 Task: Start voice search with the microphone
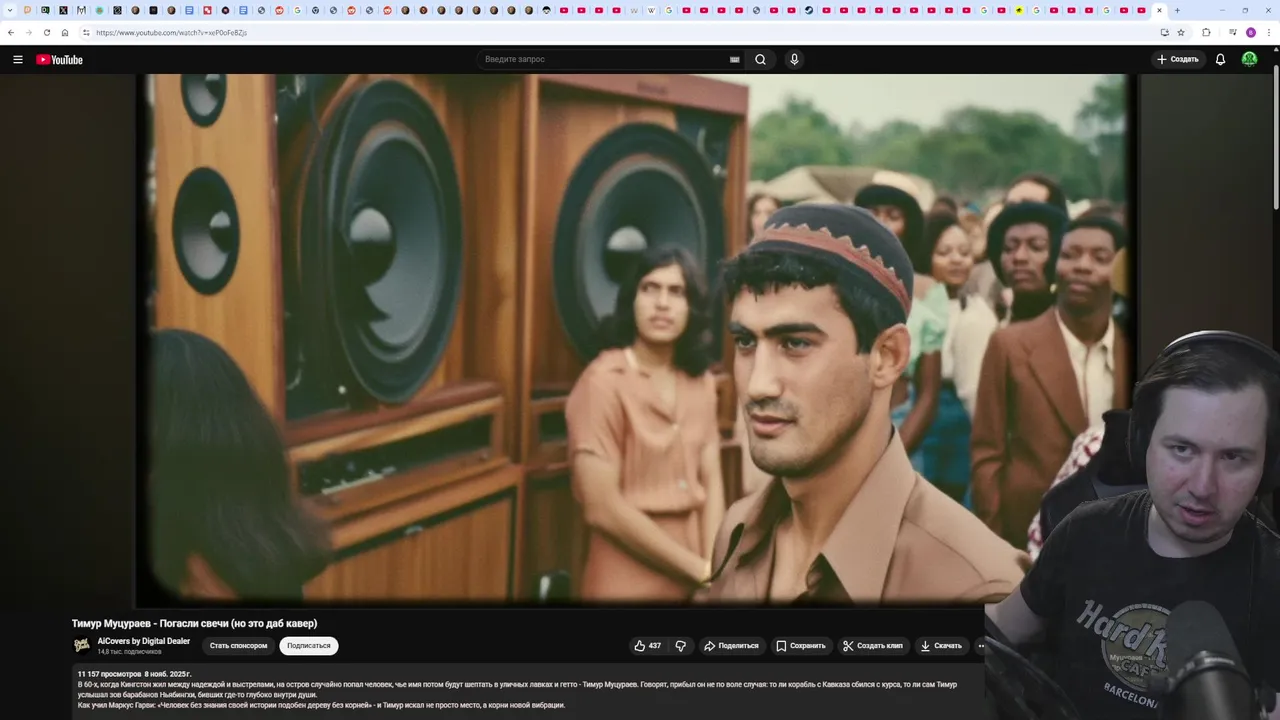point(794,60)
